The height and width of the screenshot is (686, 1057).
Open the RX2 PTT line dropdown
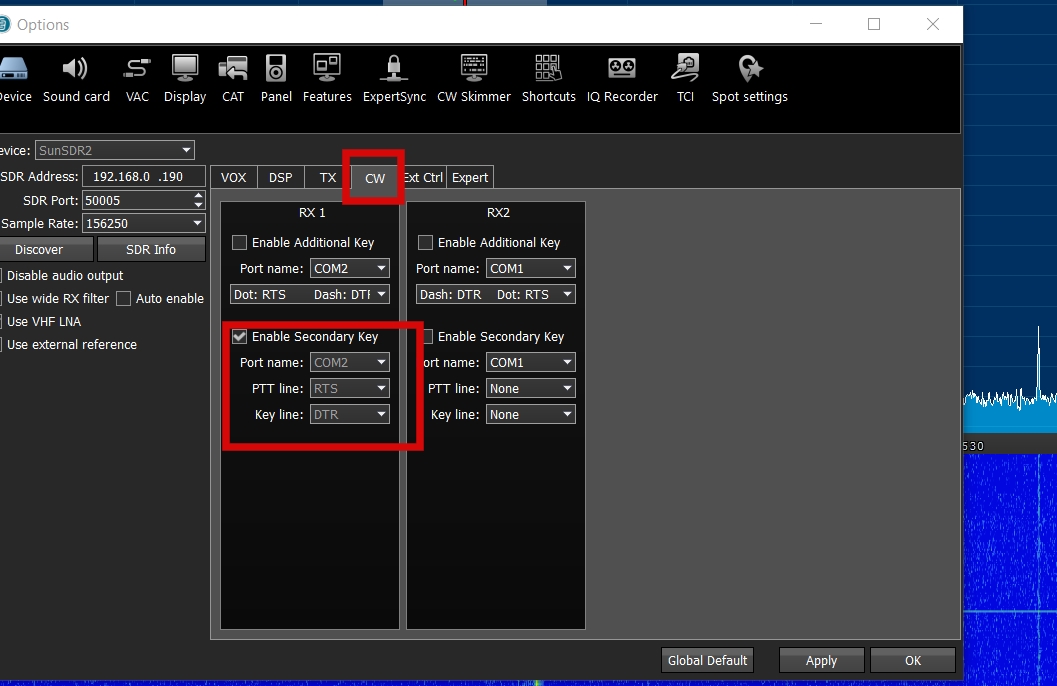coord(530,389)
